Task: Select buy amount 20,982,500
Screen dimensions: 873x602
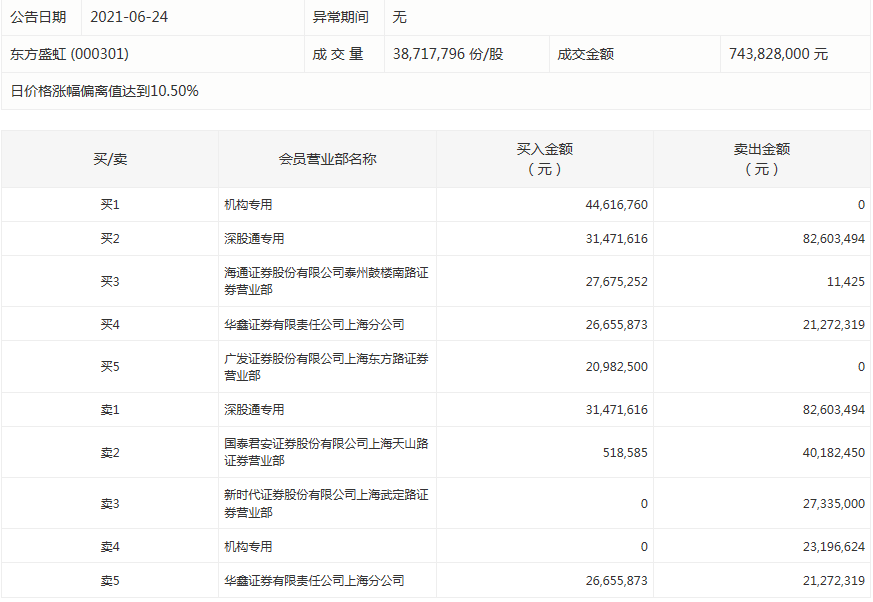Action: click(616, 367)
